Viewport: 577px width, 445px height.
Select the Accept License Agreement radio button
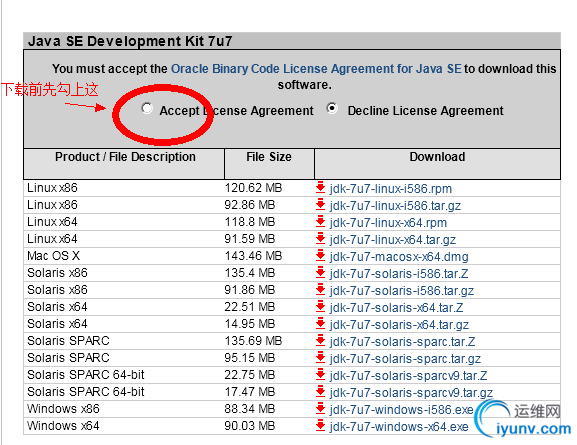pyautogui.click(x=147, y=108)
